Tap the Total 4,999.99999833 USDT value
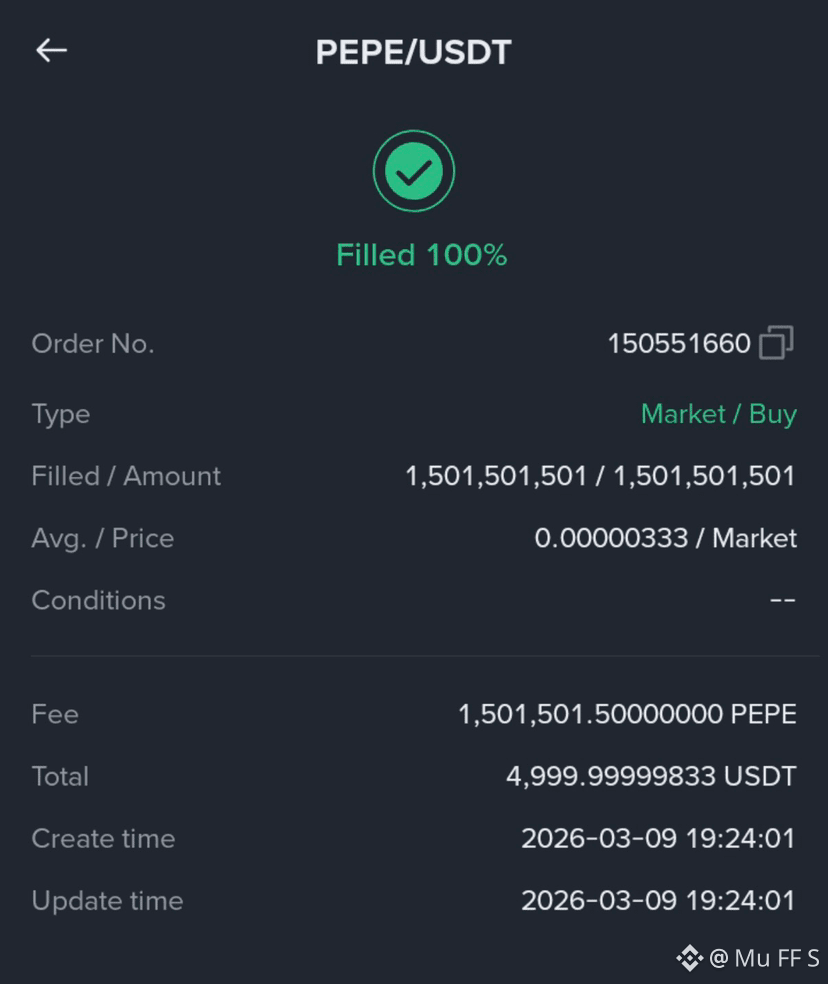 (652, 776)
